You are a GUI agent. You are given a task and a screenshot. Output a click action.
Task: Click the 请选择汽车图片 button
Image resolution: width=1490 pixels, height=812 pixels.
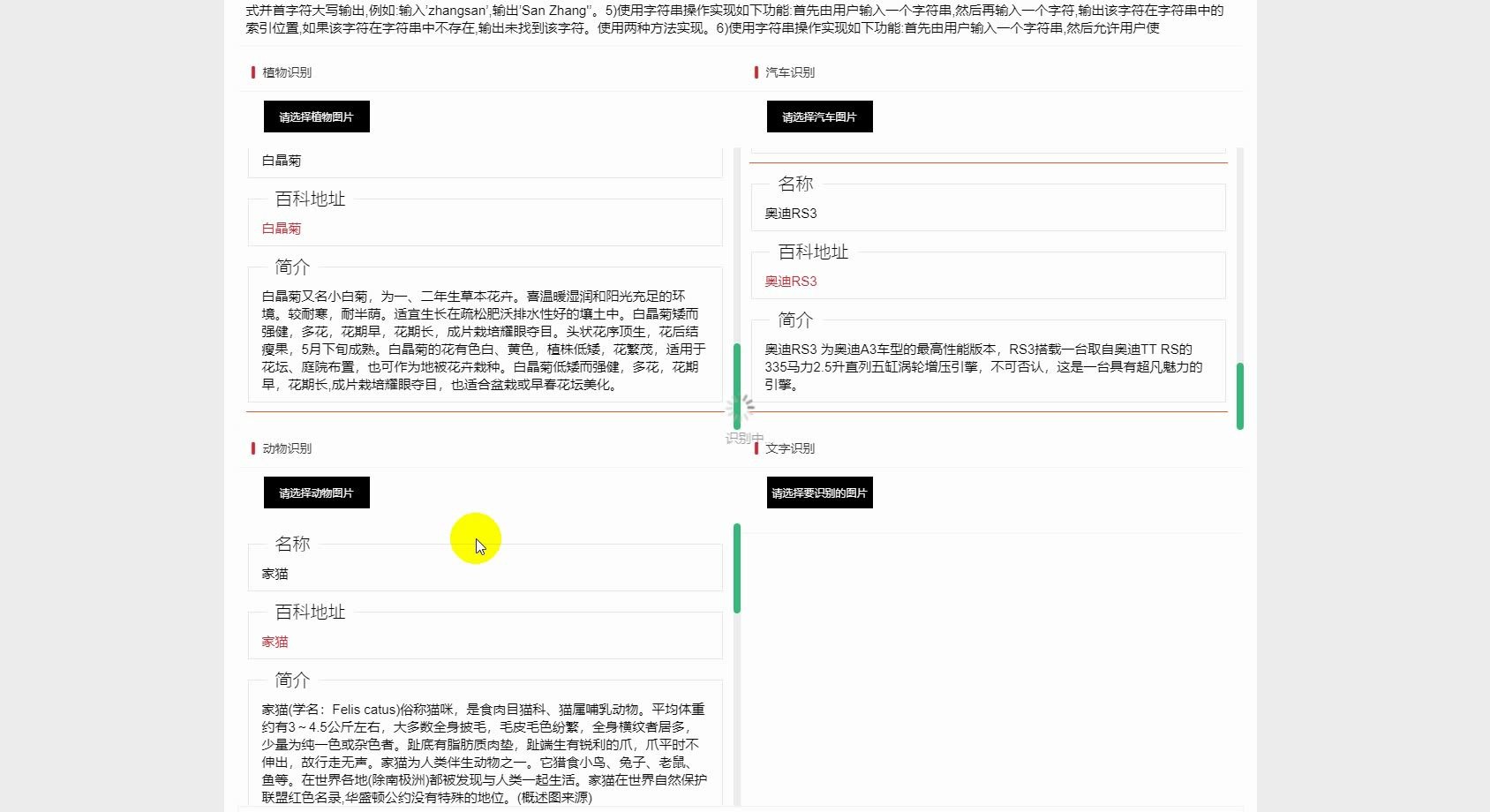(x=820, y=117)
